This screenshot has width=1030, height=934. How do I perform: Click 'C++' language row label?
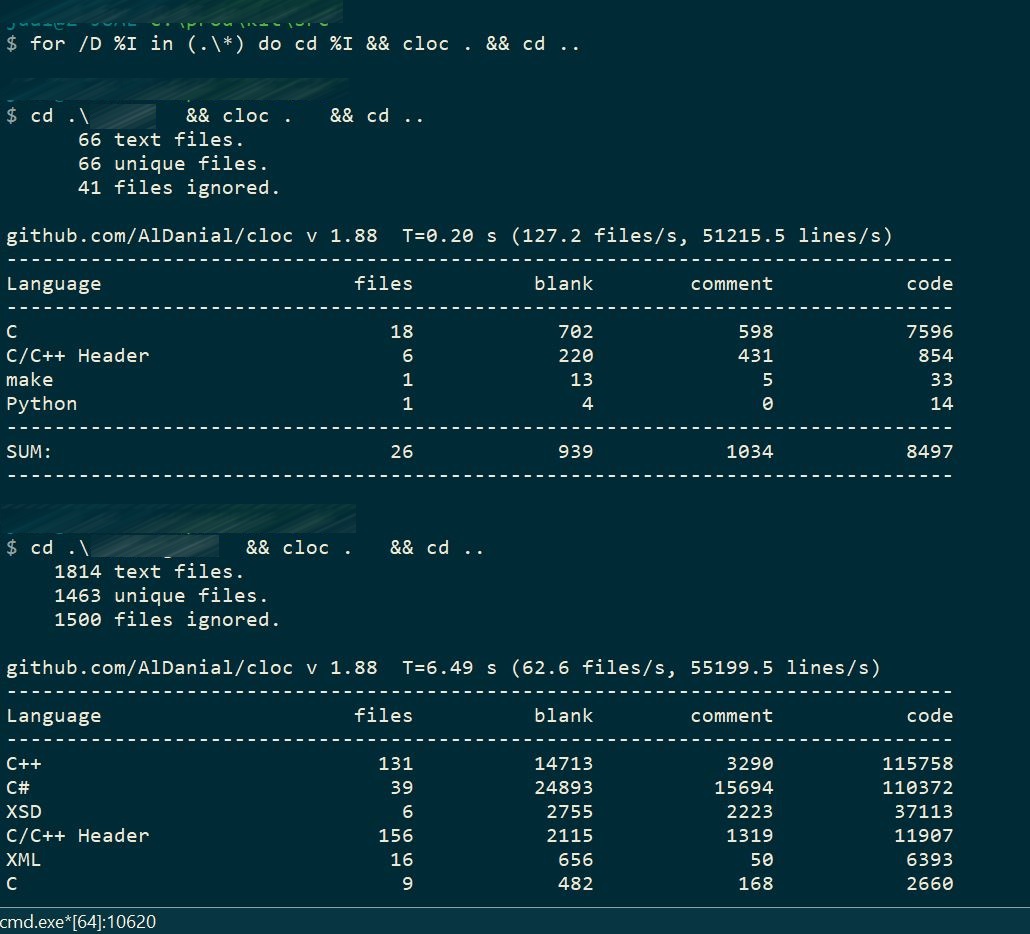[24, 764]
